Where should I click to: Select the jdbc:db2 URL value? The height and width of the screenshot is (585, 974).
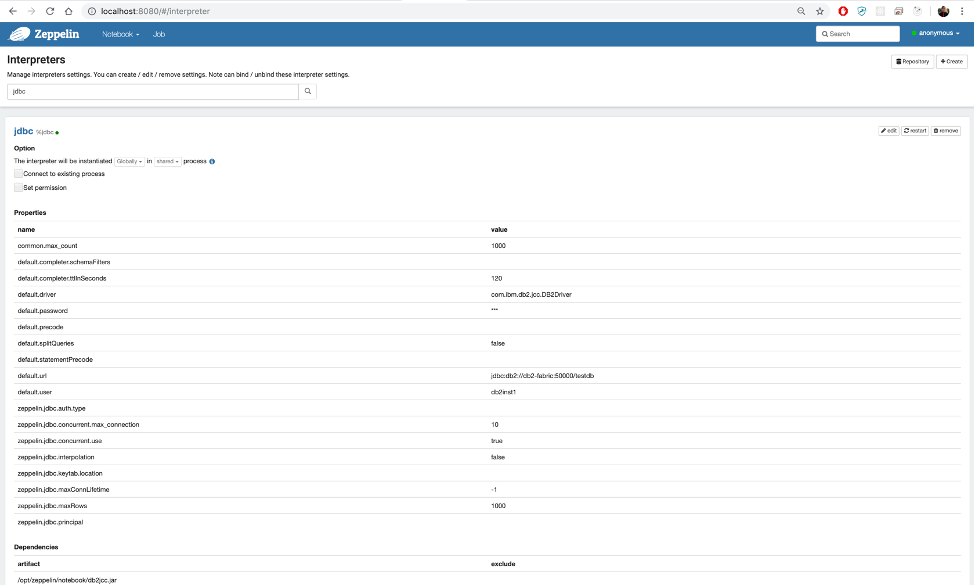pyautogui.click(x=542, y=376)
